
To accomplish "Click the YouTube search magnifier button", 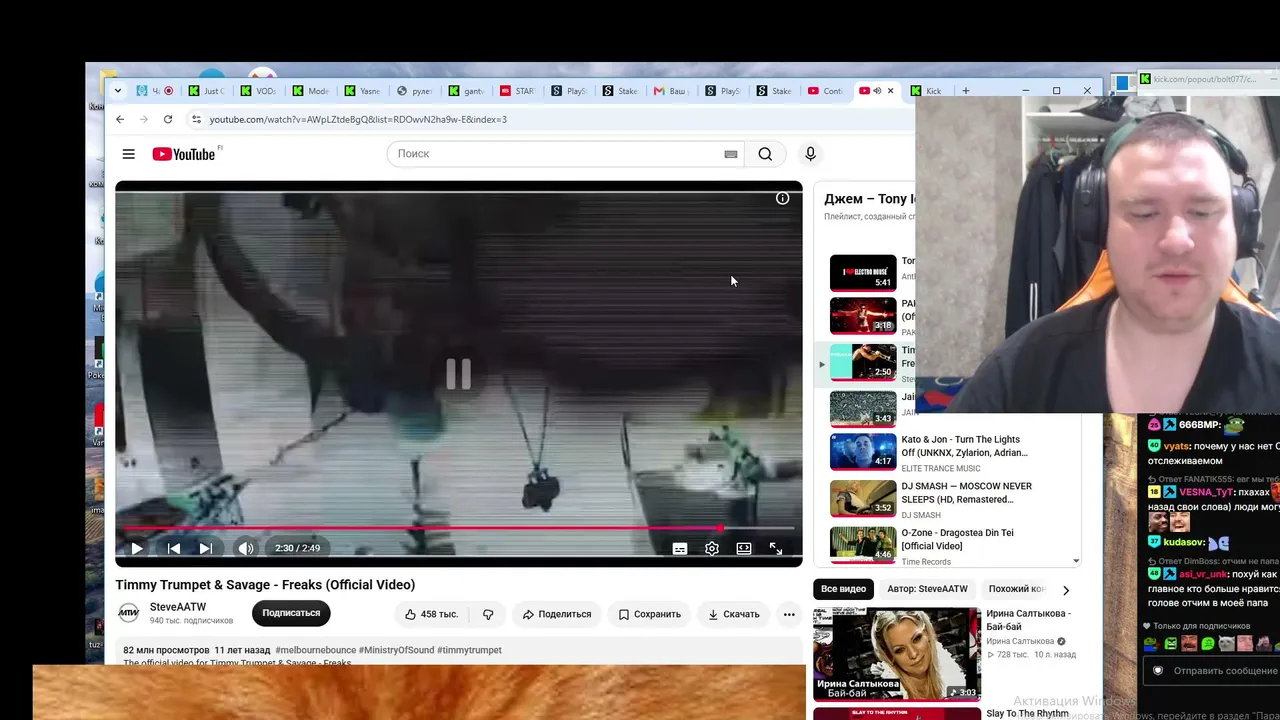I will coord(765,154).
